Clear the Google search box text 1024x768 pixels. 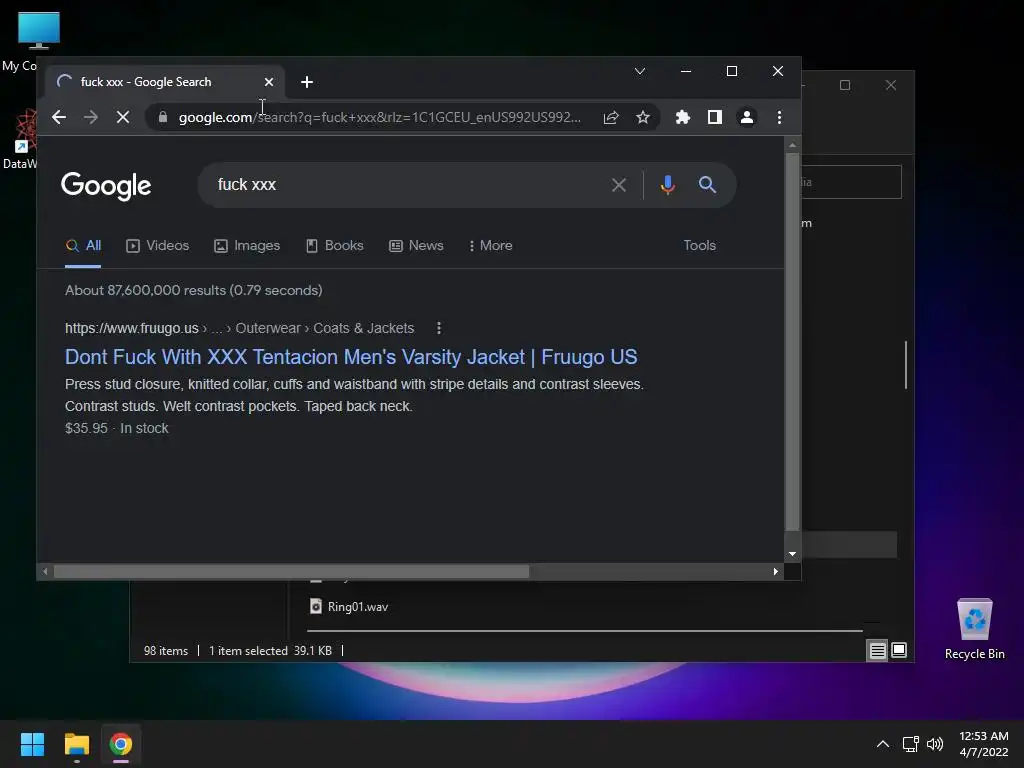618,185
